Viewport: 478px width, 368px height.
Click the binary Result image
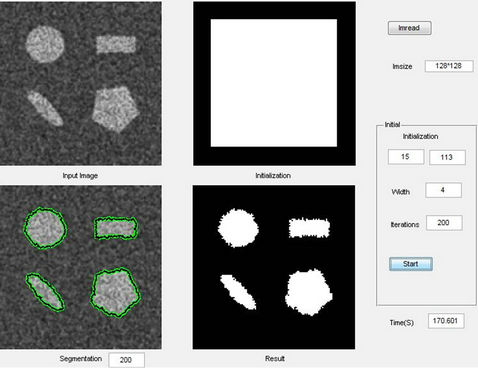pyautogui.click(x=274, y=267)
